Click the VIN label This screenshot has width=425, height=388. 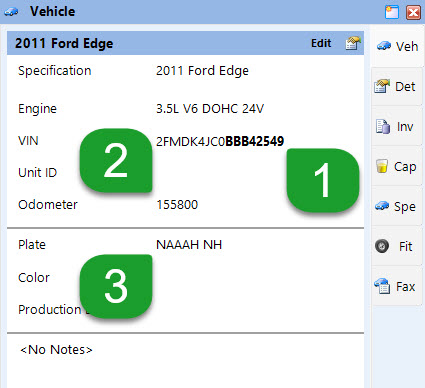click(28, 141)
